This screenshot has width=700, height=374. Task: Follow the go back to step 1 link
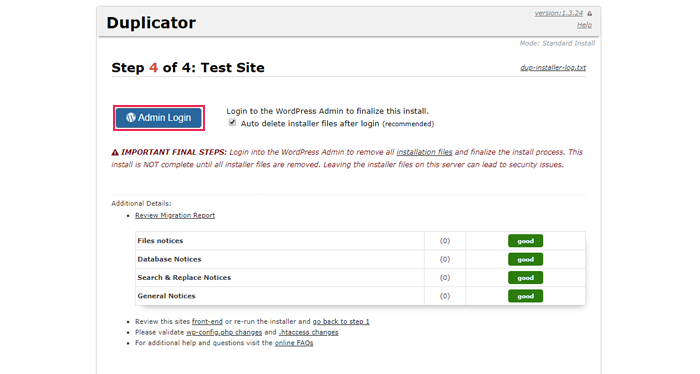[341, 321]
